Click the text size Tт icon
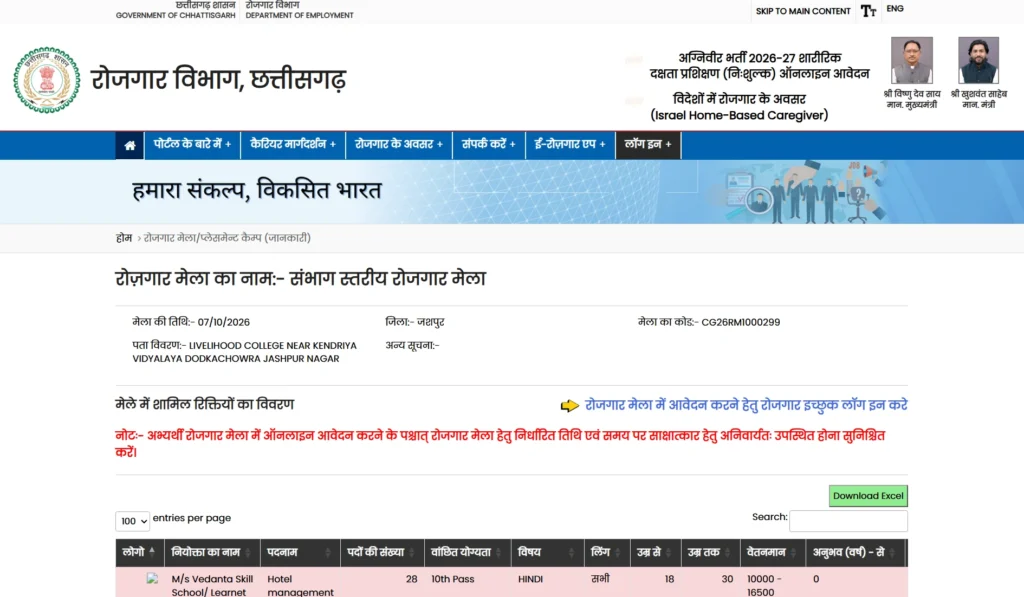The image size is (1024, 597). [868, 11]
